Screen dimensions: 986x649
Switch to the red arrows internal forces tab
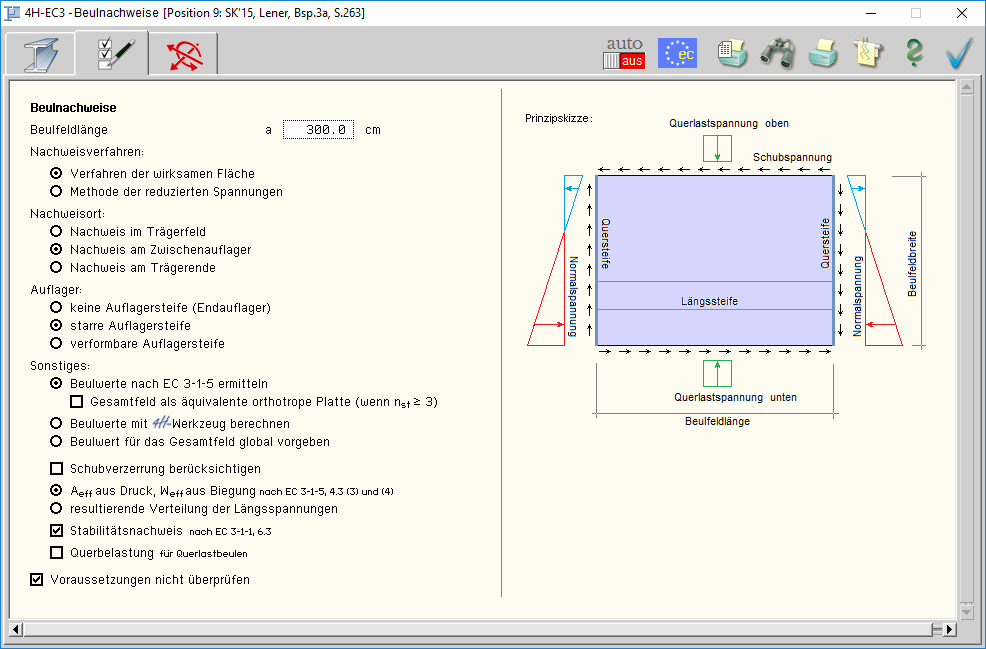pyautogui.click(x=183, y=53)
